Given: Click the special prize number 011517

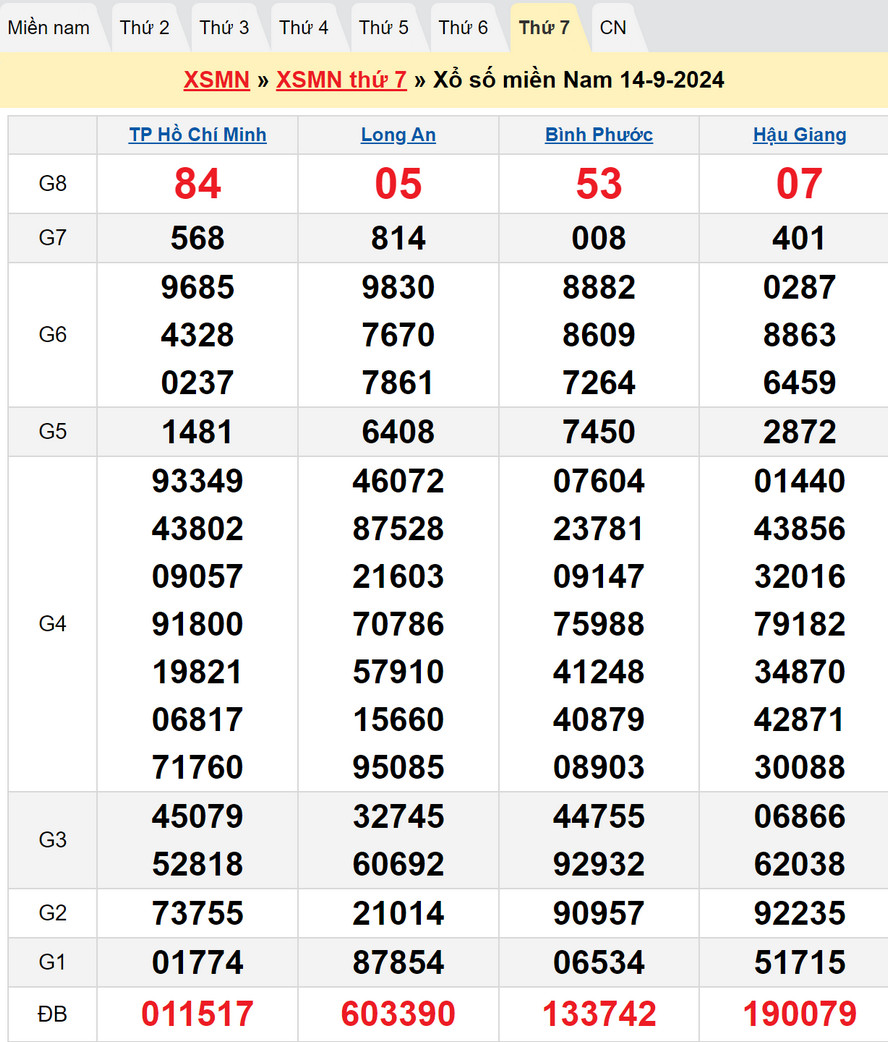Looking at the screenshot, I should point(198,1014).
